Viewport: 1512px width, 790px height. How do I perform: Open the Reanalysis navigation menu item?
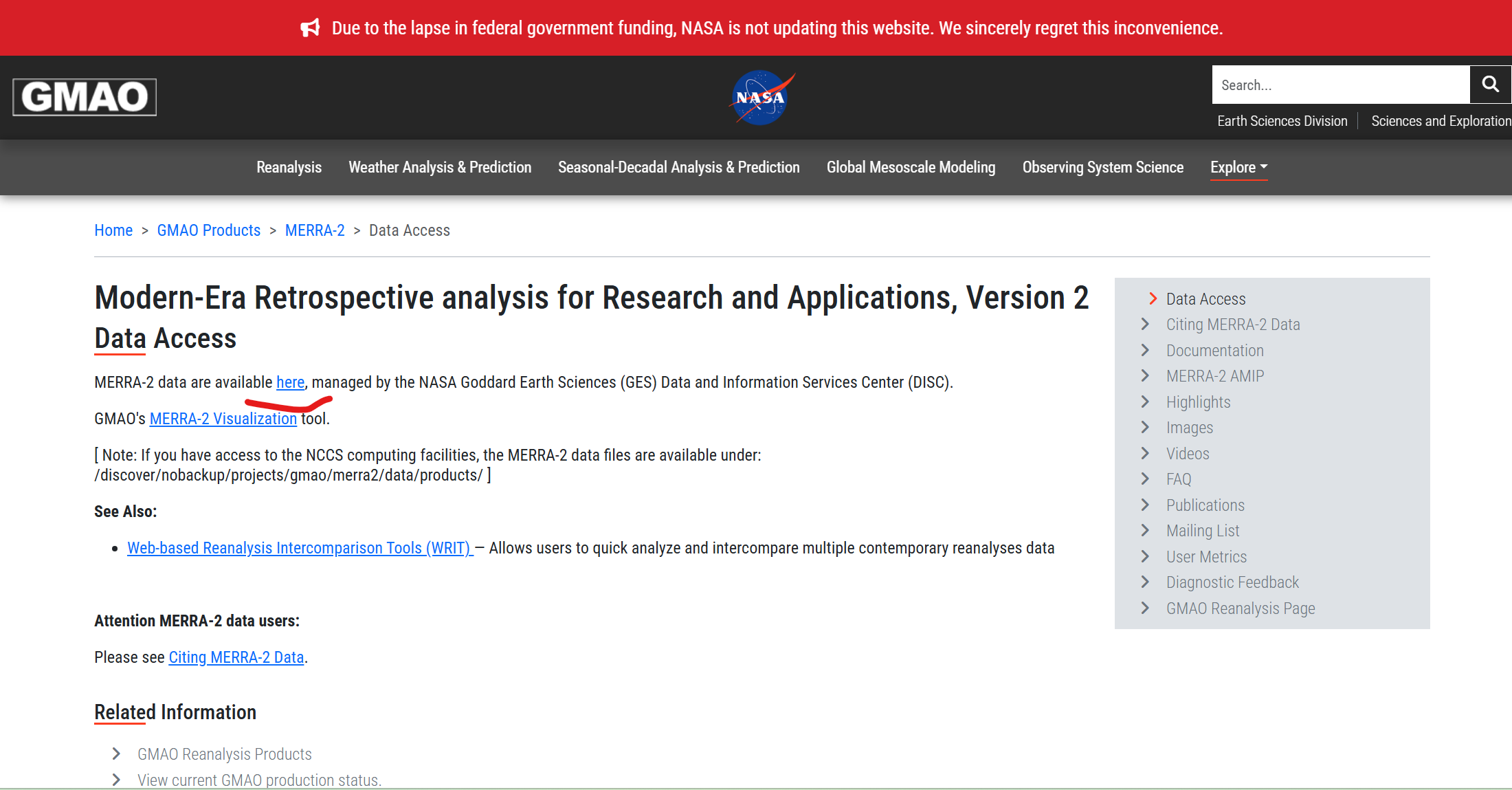point(289,167)
